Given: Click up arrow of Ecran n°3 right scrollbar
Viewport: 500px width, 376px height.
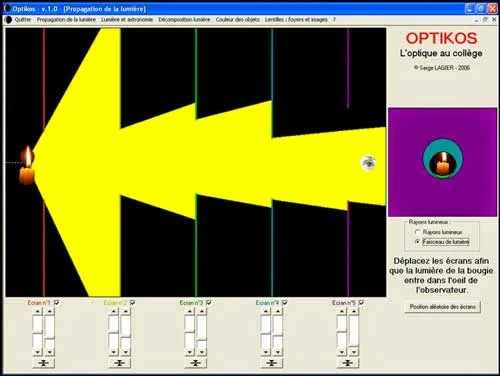Looking at the screenshot, I should pos(202,312).
